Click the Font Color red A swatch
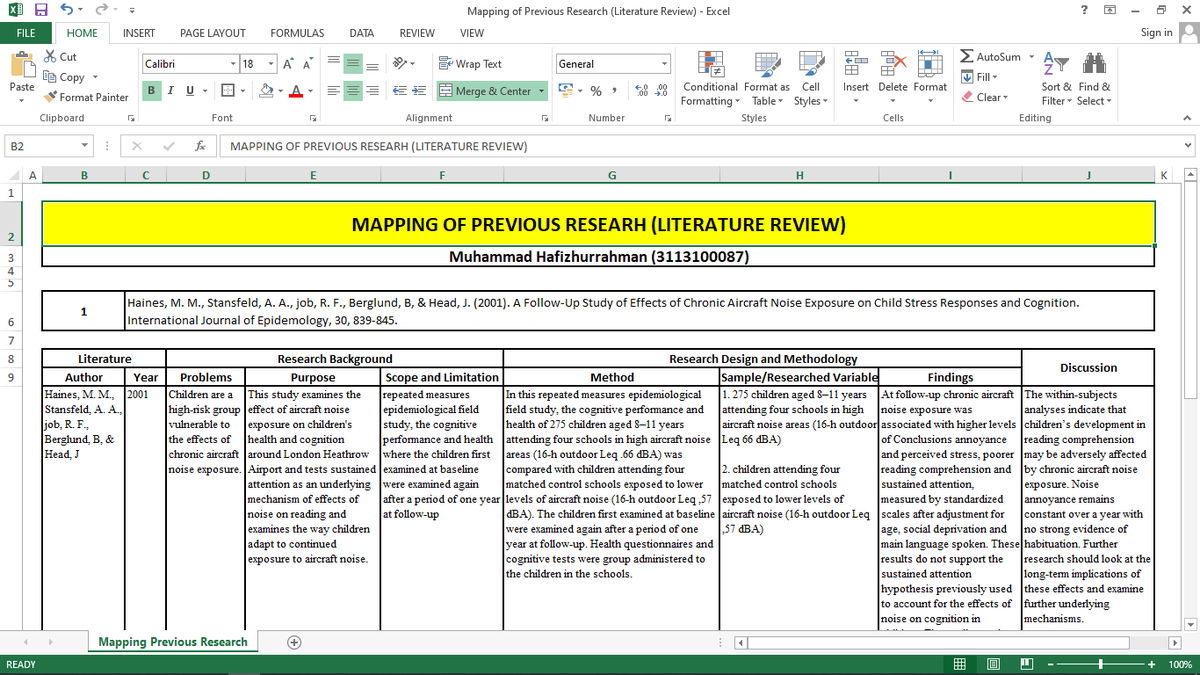Screen dimensions: 1200x675 pos(296,91)
